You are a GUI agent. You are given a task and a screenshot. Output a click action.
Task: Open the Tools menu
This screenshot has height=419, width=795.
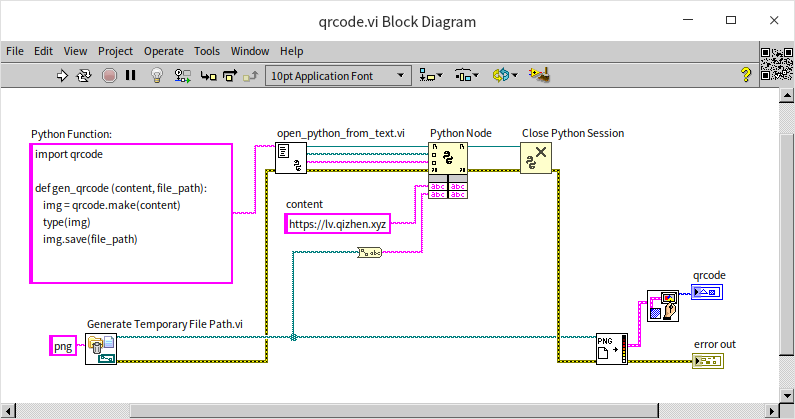click(207, 51)
